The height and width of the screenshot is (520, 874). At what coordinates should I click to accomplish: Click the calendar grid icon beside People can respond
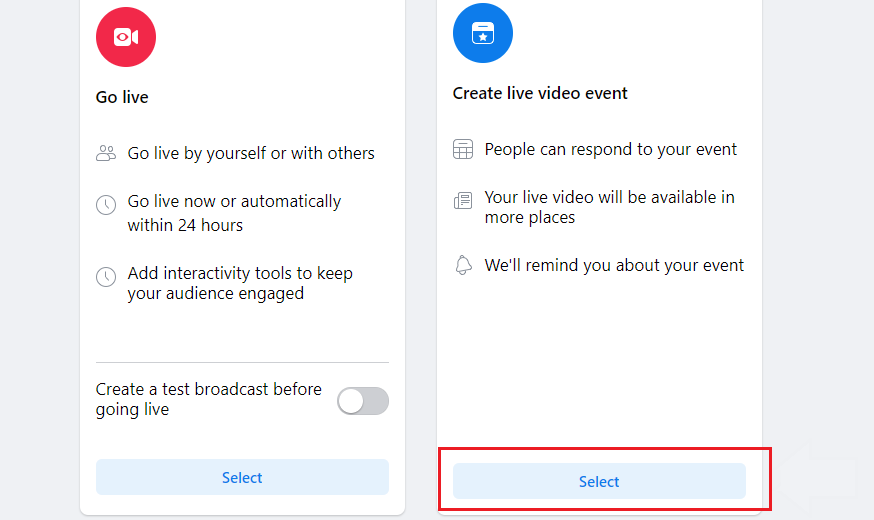[463, 149]
